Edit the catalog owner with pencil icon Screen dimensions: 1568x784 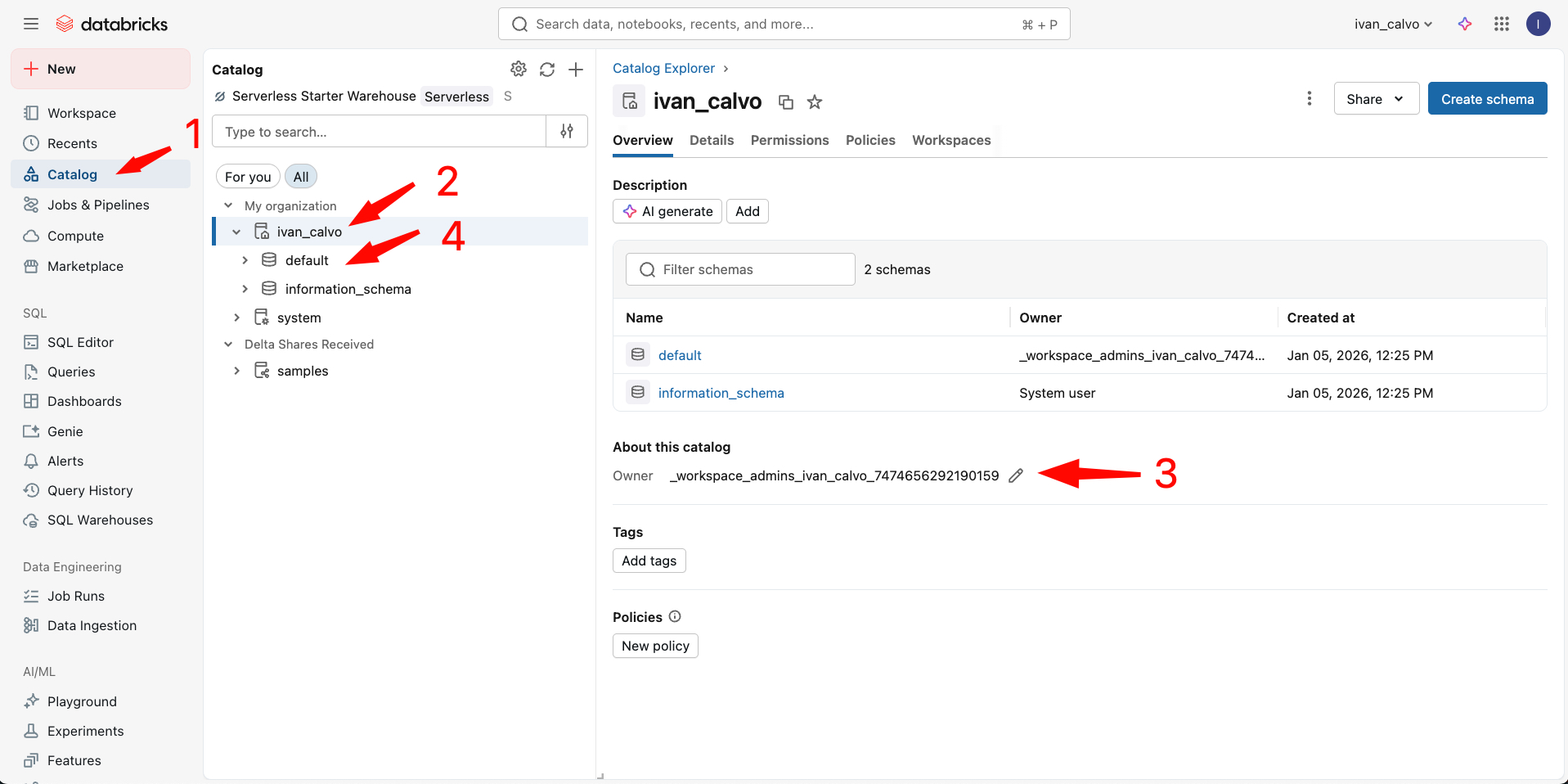coord(1016,475)
